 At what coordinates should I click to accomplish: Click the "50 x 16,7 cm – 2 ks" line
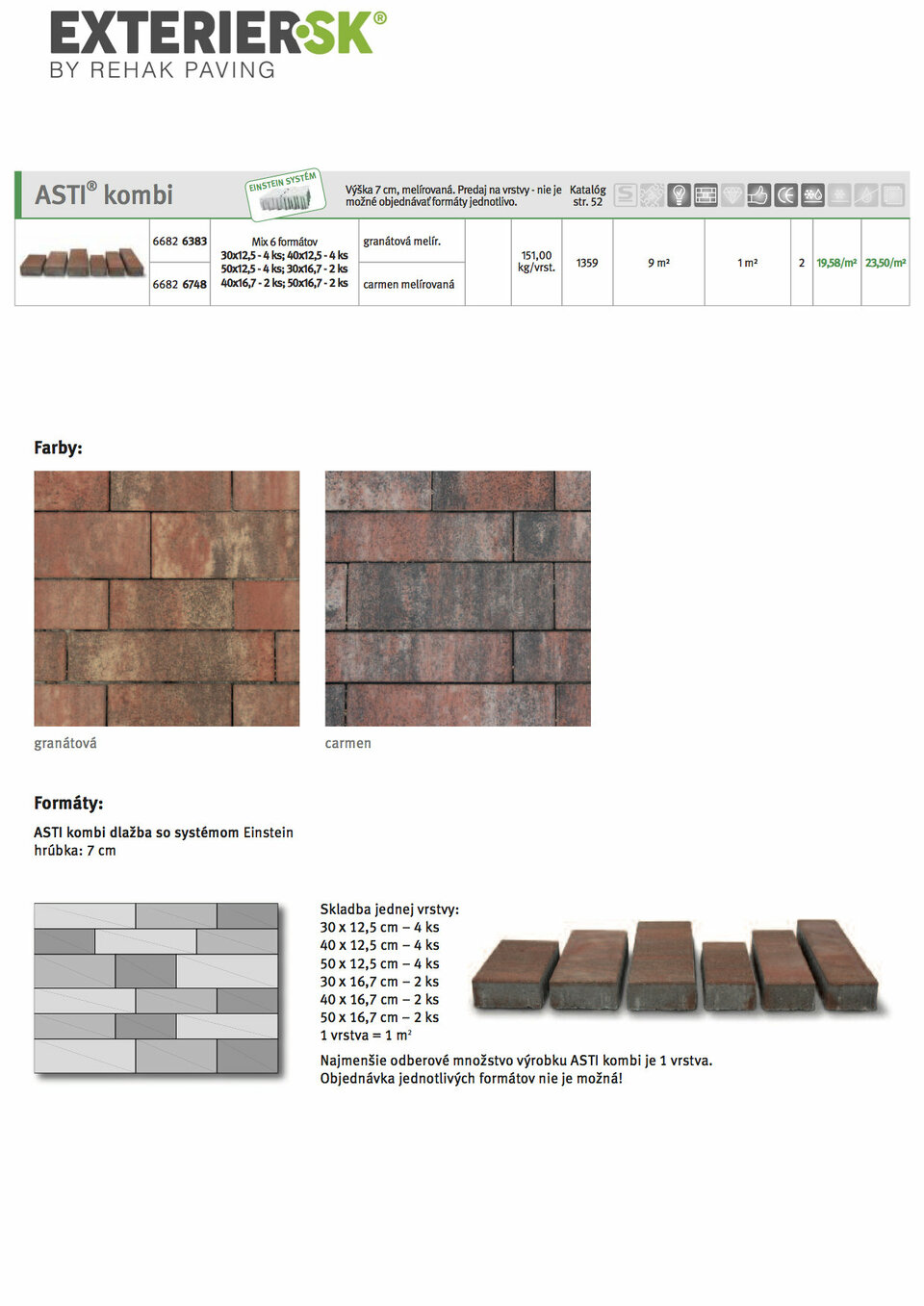pos(380,1017)
